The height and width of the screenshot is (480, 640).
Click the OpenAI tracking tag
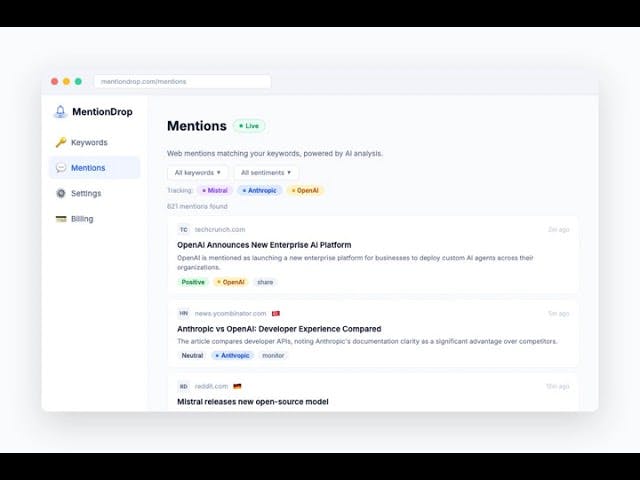pyautogui.click(x=305, y=190)
